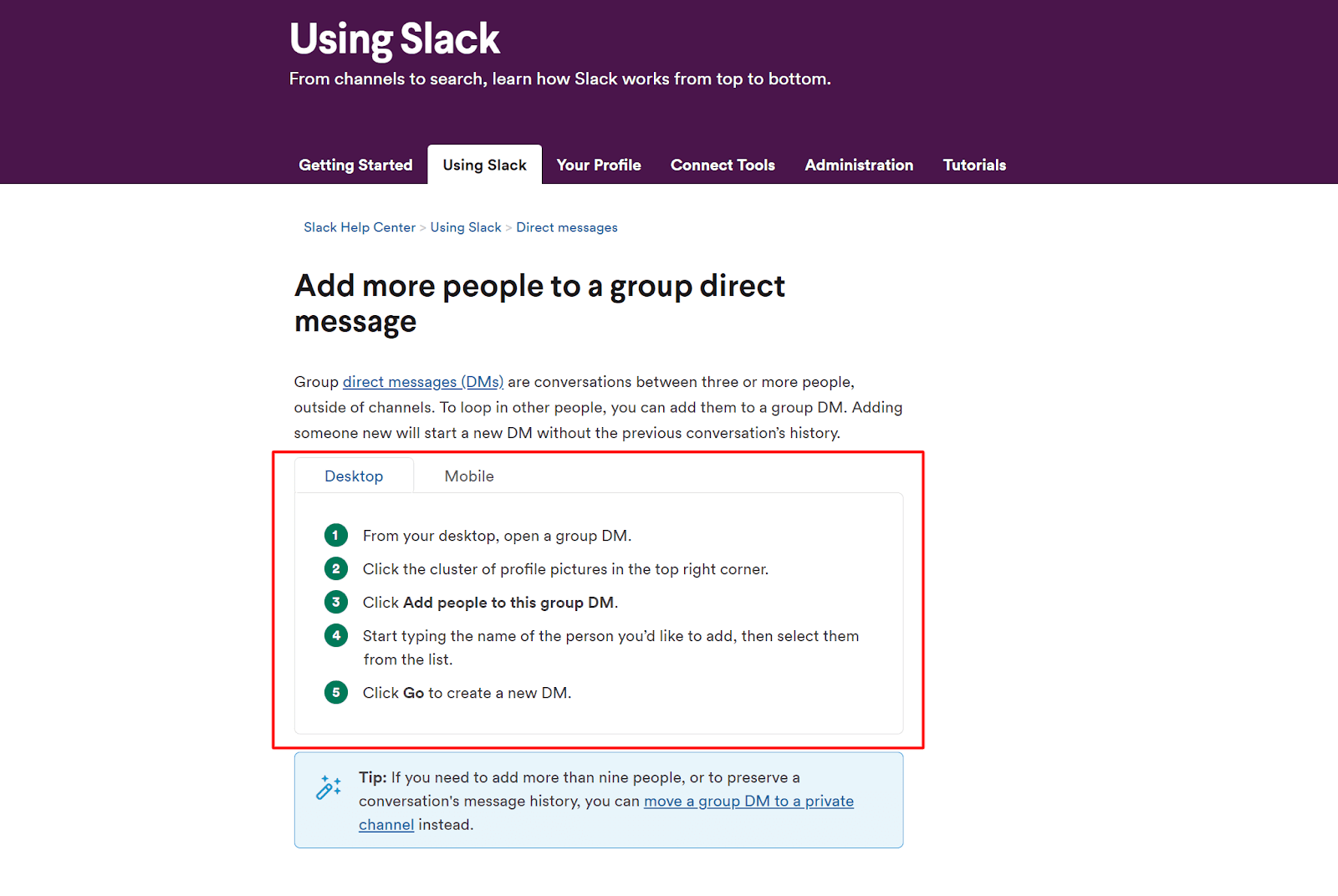Click the magic wand tip icon

[328, 787]
